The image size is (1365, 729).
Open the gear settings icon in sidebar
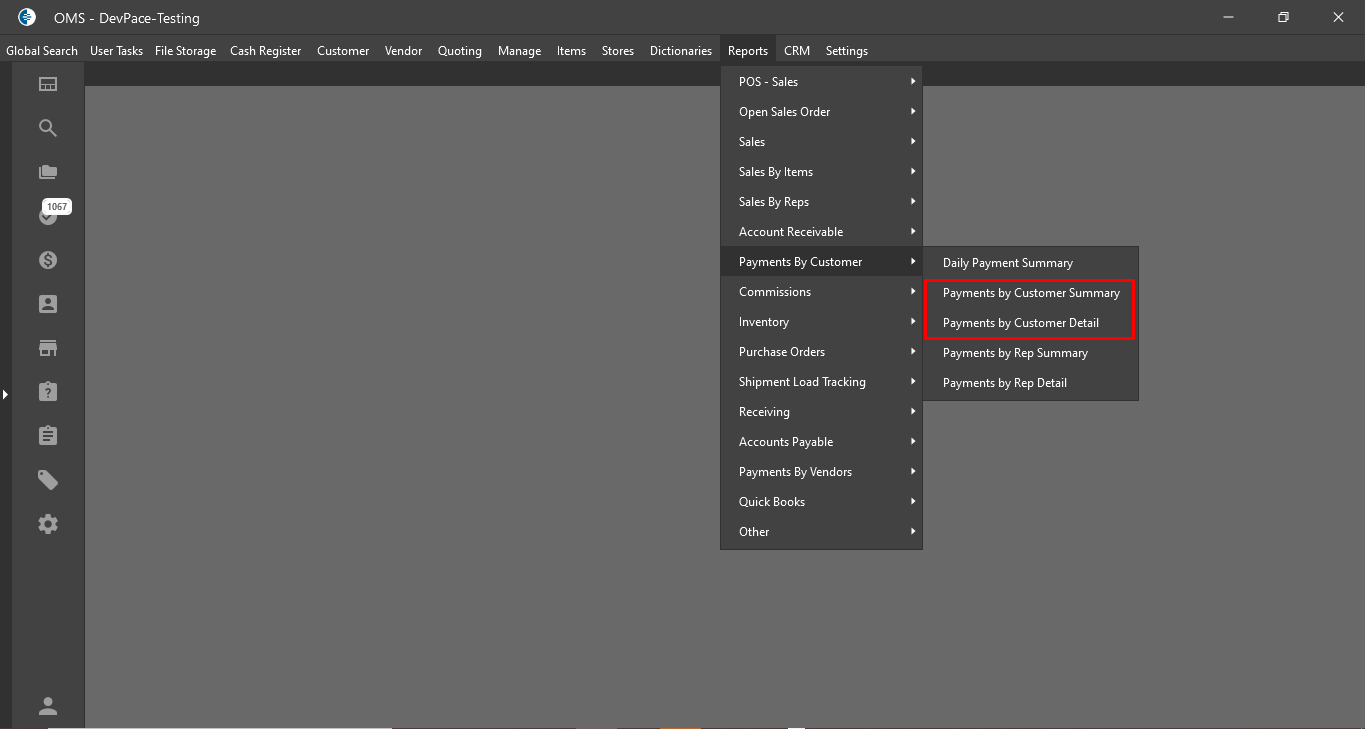(x=48, y=524)
